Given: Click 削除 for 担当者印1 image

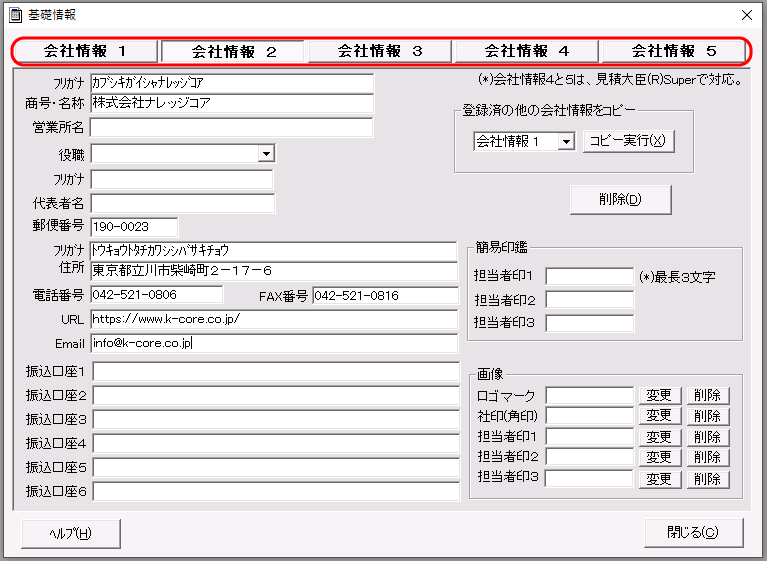Looking at the screenshot, I should [707, 437].
